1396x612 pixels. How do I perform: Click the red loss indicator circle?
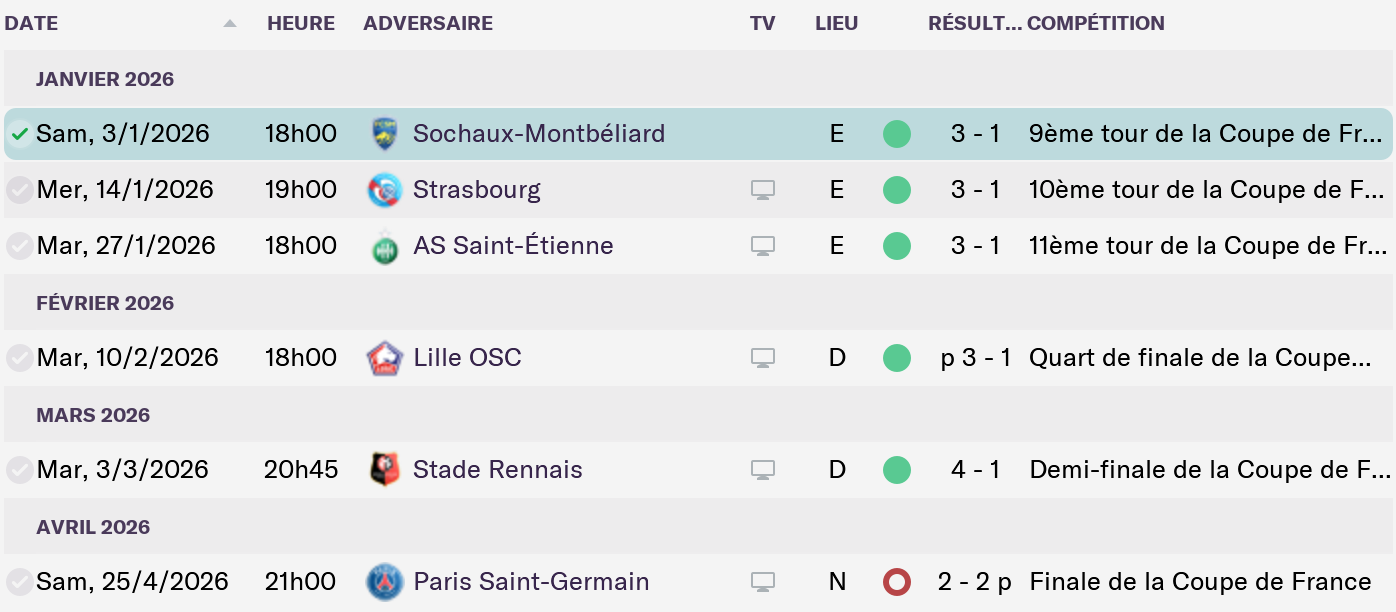[x=897, y=582]
